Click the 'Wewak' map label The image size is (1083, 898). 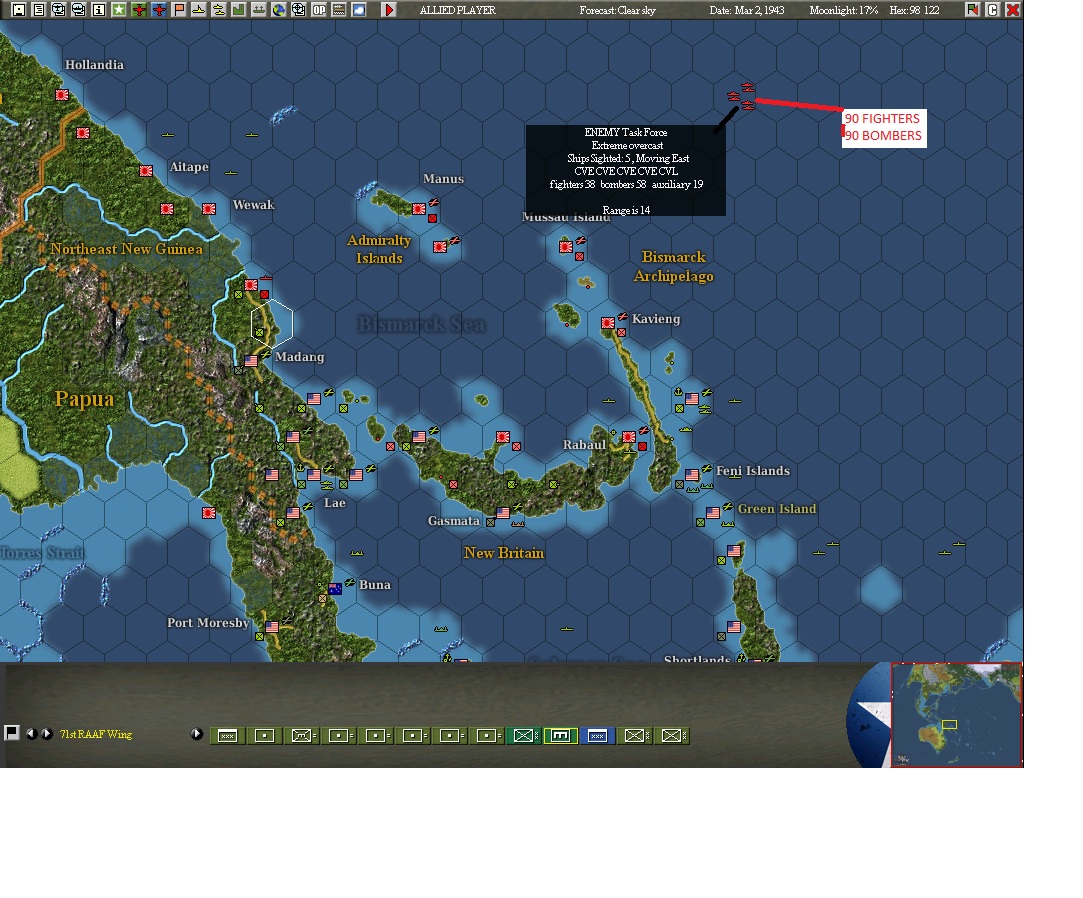pos(253,204)
